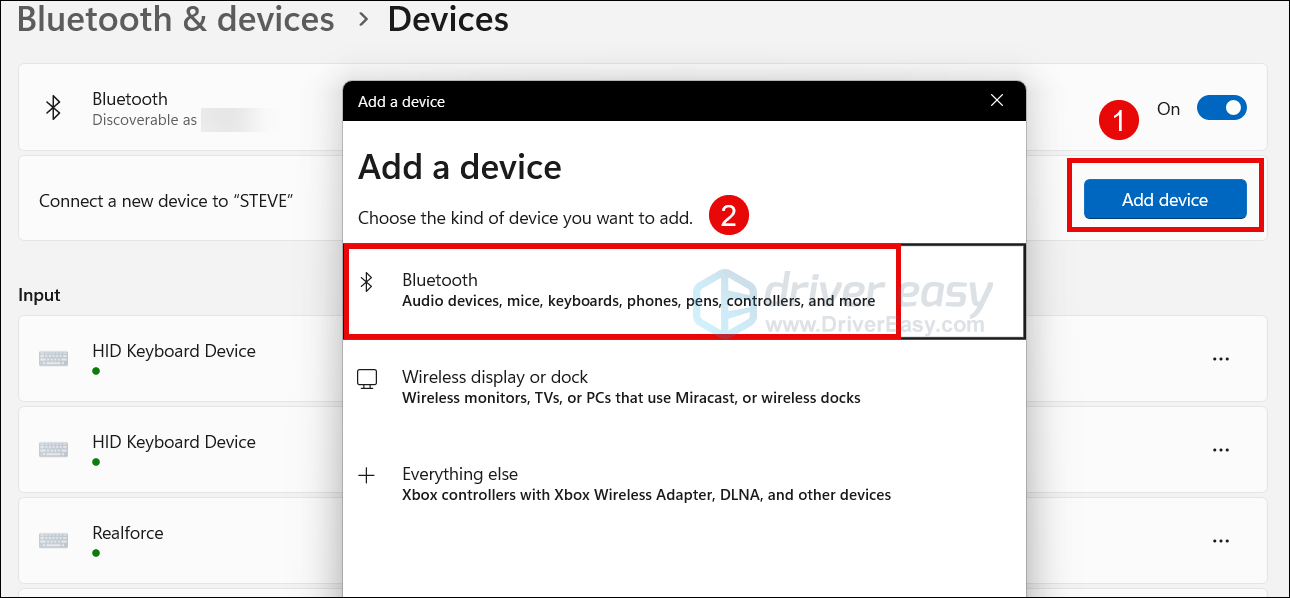Click the Devices breadcrumb title

point(448,19)
